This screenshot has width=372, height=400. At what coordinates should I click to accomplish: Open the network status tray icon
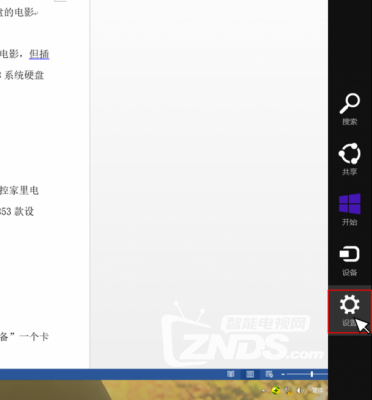pos(288,390)
